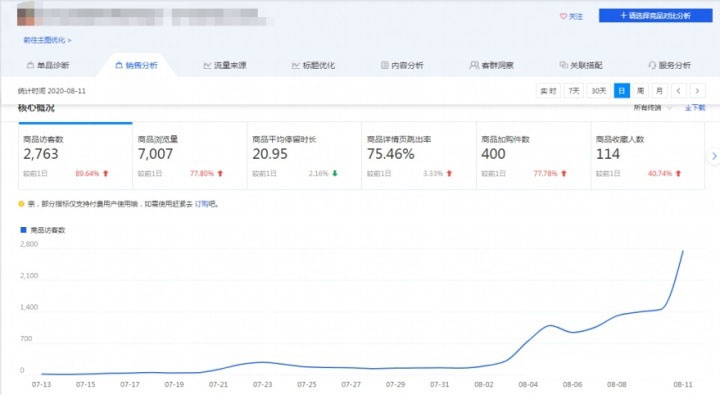Select the 实时 time range
720x395 pixels.
coord(548,90)
